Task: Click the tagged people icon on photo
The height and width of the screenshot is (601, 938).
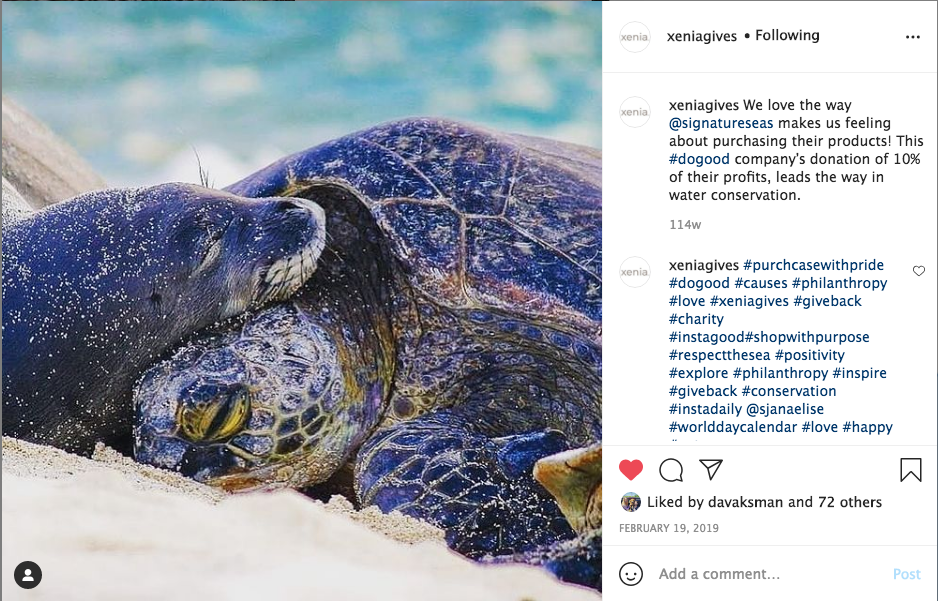Action: (x=28, y=575)
